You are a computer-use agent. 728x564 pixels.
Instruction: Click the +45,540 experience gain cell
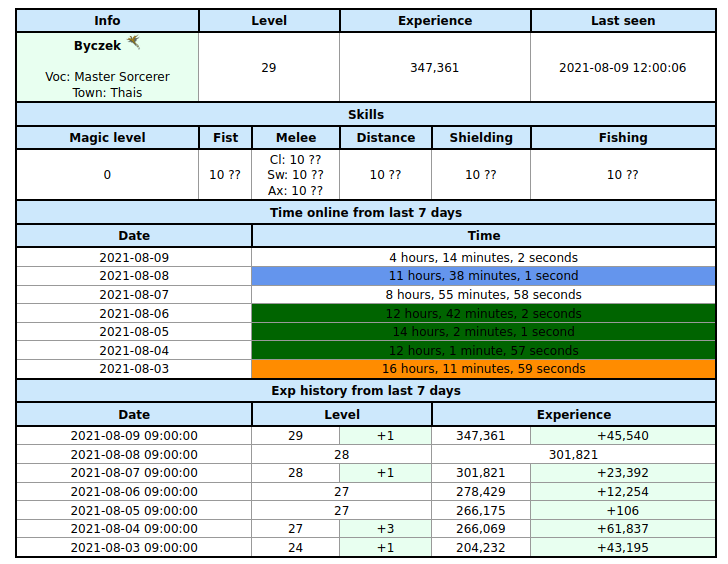tap(622, 436)
